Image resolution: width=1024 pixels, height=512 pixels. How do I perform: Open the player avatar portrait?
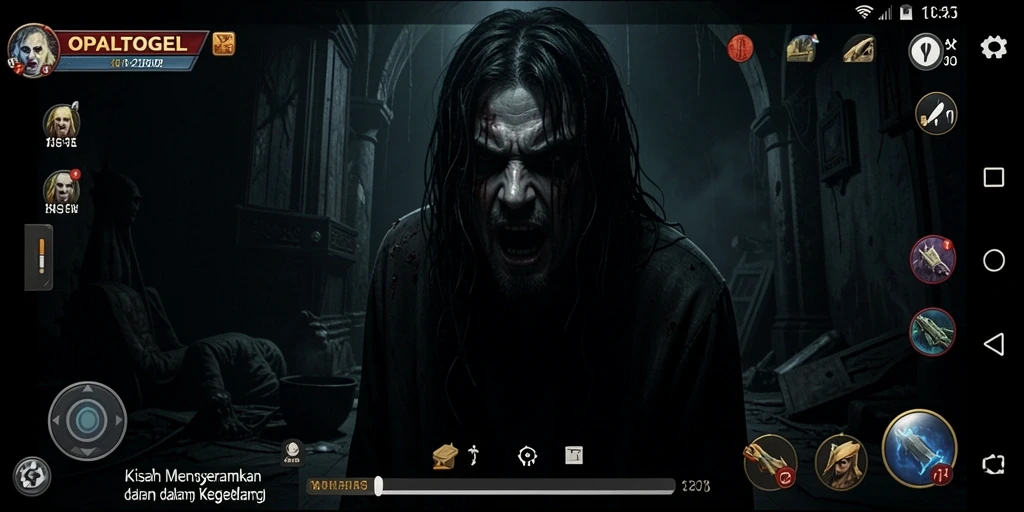point(33,50)
